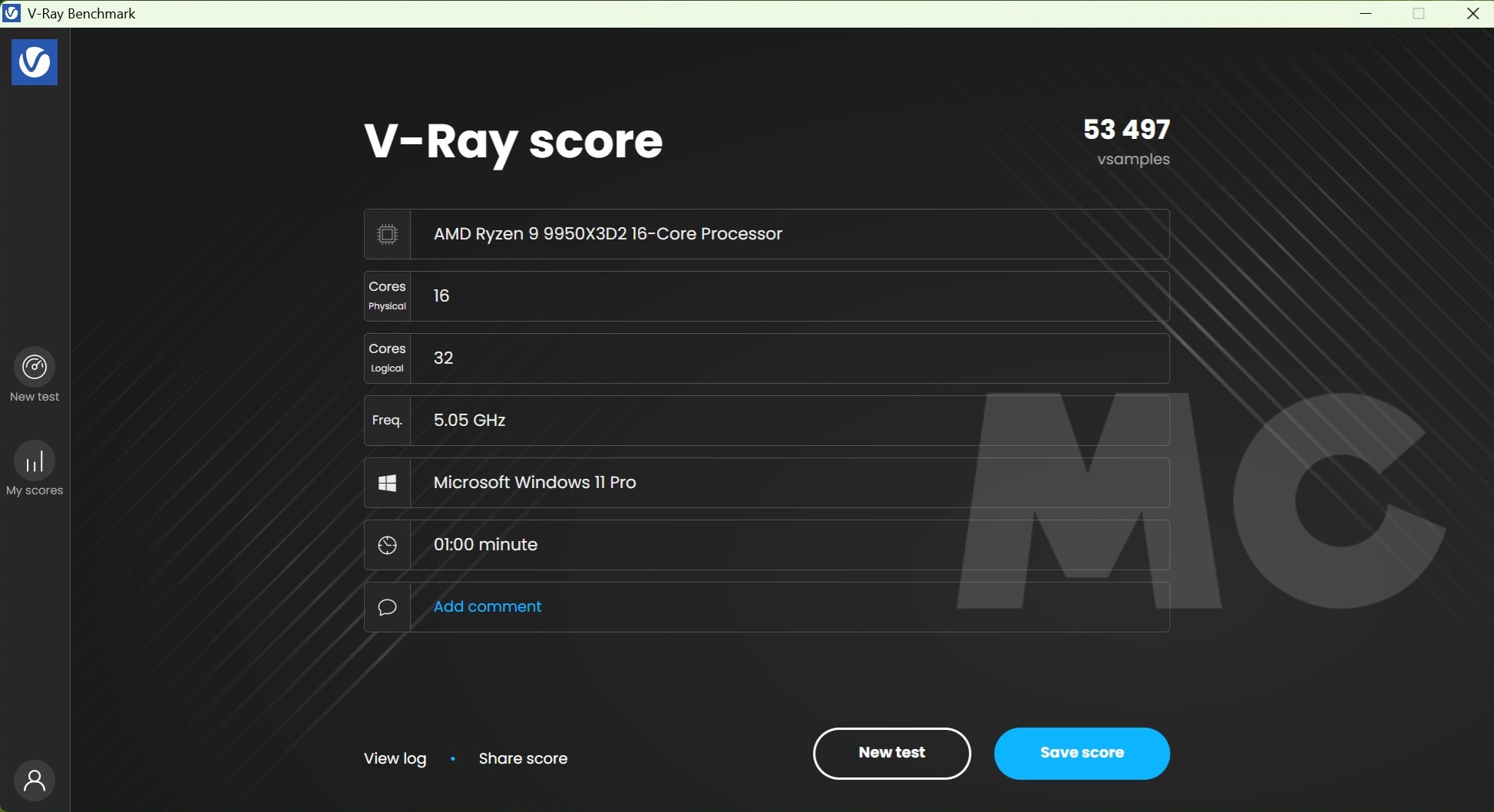Screen dimensions: 1494x812
Task: Click the clock icon beside test duration
Action: (387, 545)
